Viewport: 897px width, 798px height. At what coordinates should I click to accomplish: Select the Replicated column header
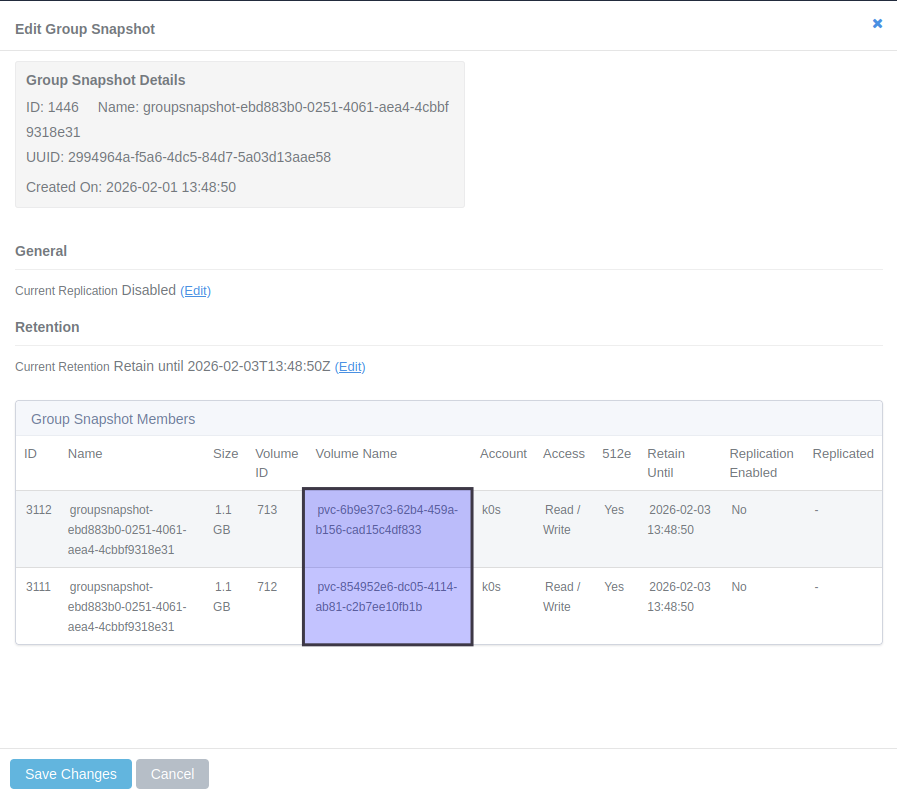tap(843, 454)
